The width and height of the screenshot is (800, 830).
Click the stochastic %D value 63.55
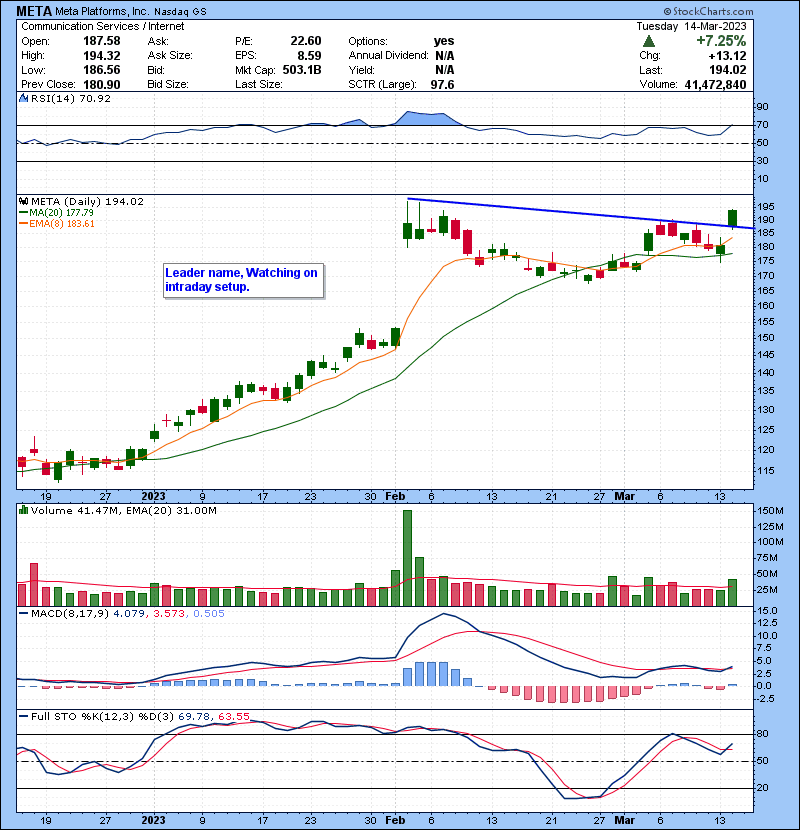[x=233, y=717]
